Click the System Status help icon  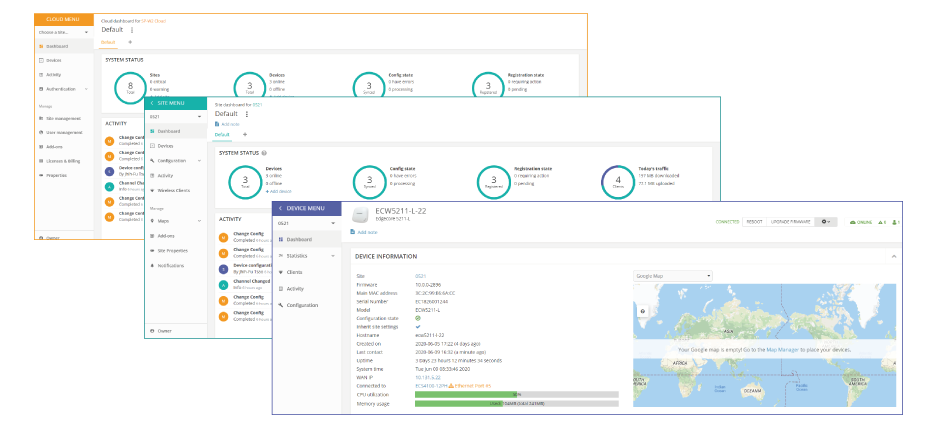click(x=263, y=153)
